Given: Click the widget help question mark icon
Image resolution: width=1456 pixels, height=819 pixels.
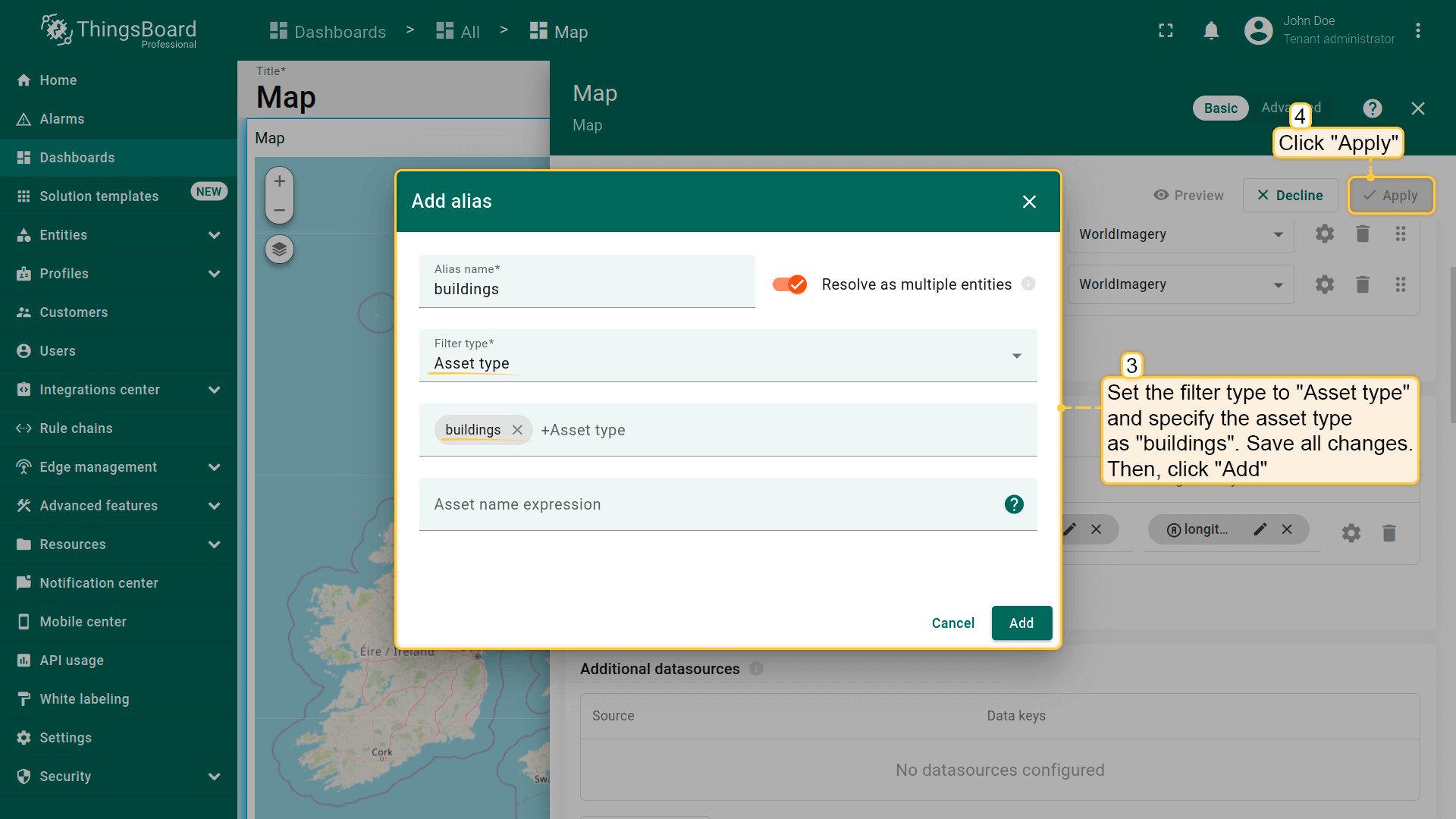Looking at the screenshot, I should 1372,108.
